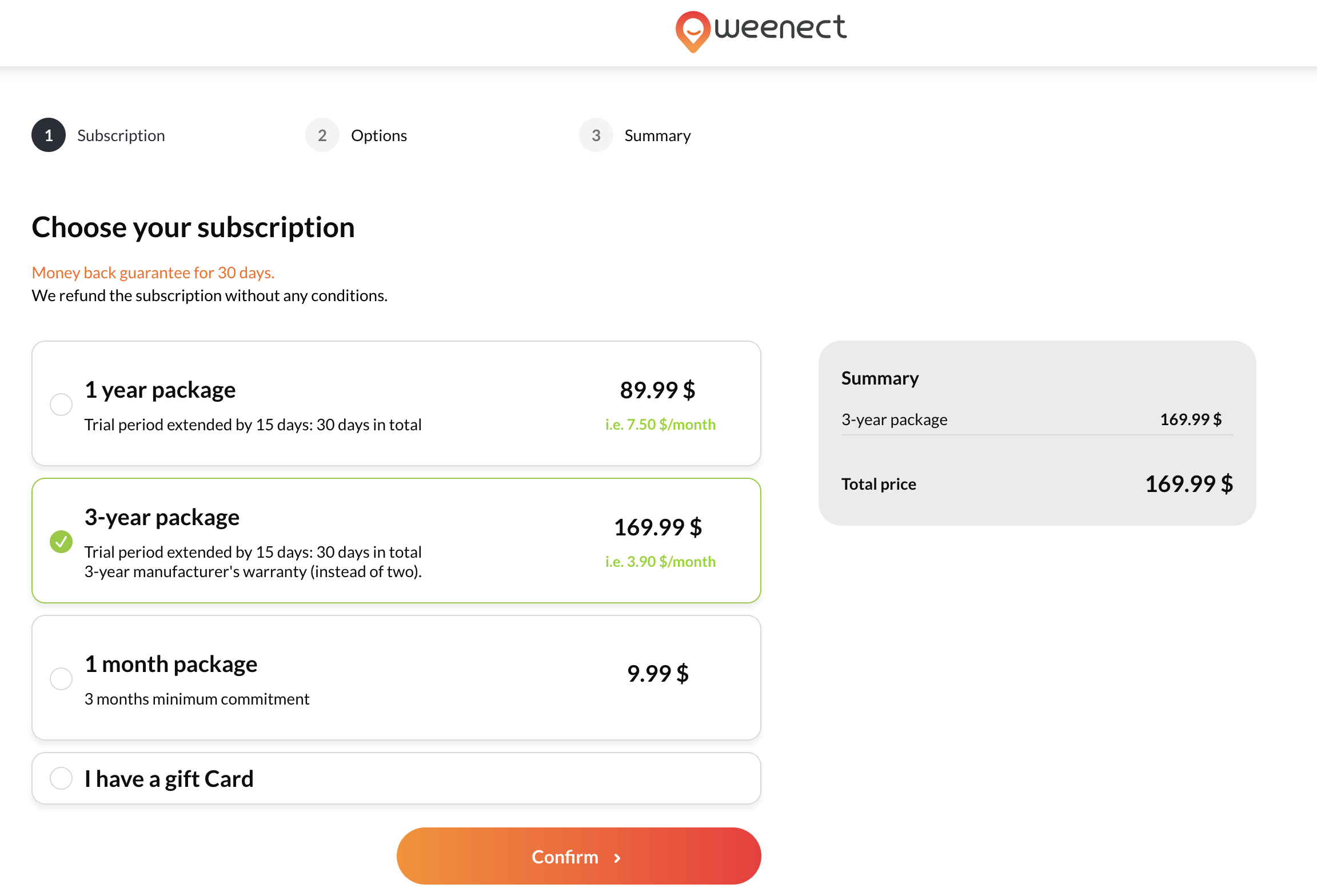The width and height of the screenshot is (1317, 896).
Task: Click the step 1 Subscription circle
Action: pos(49,135)
